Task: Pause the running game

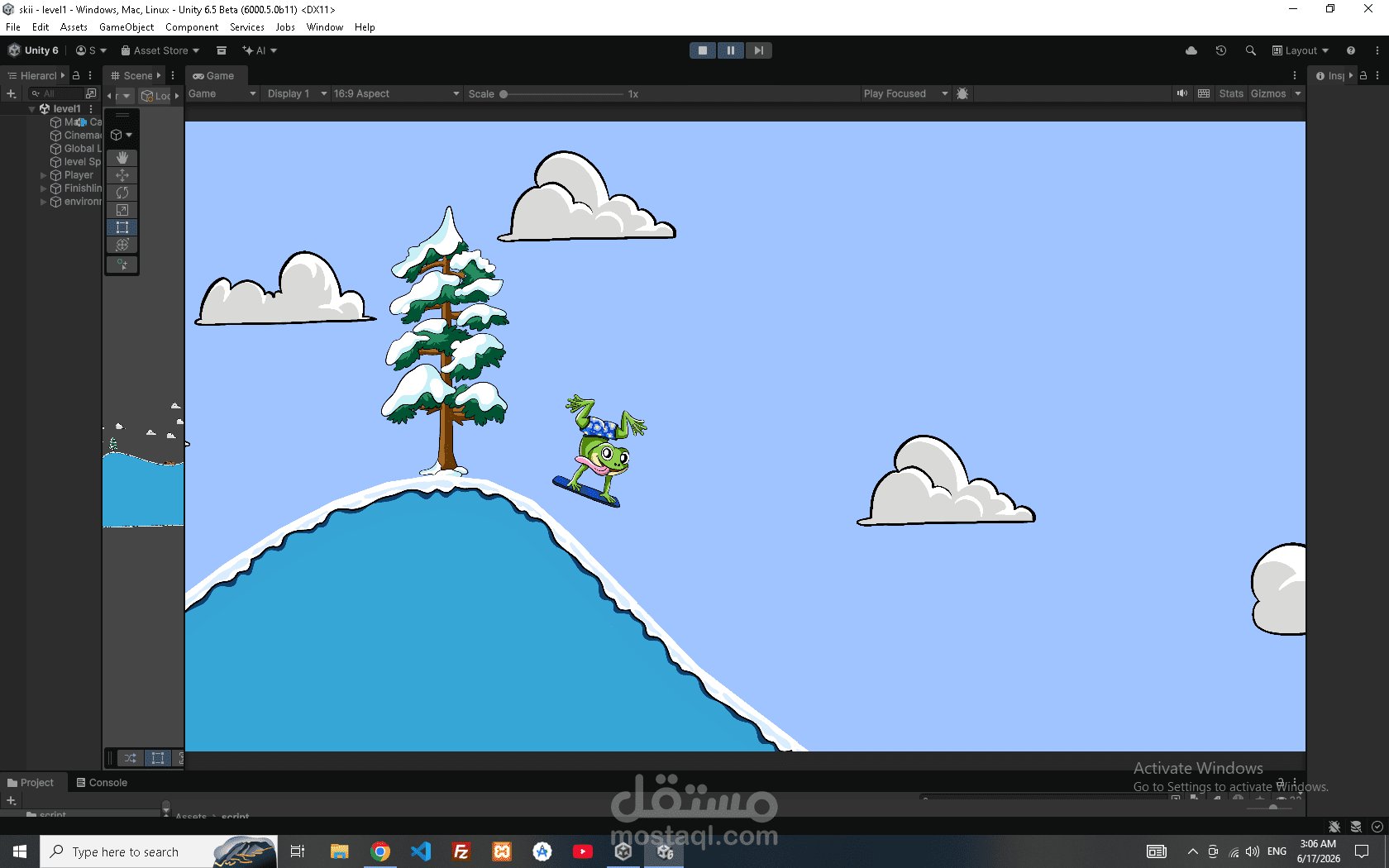Action: (x=731, y=50)
